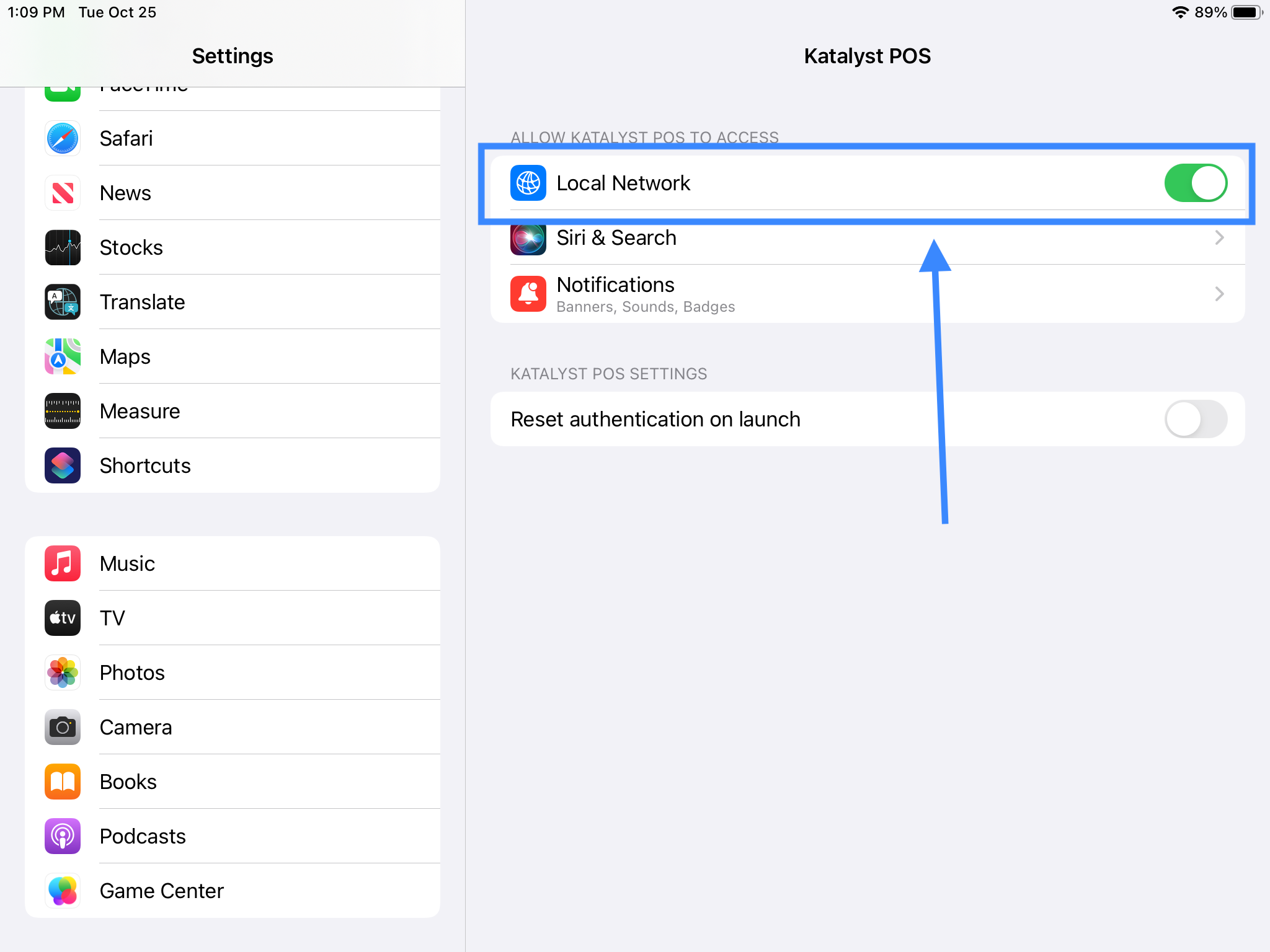
Task: Choose Camera in the sidebar
Action: [136, 727]
